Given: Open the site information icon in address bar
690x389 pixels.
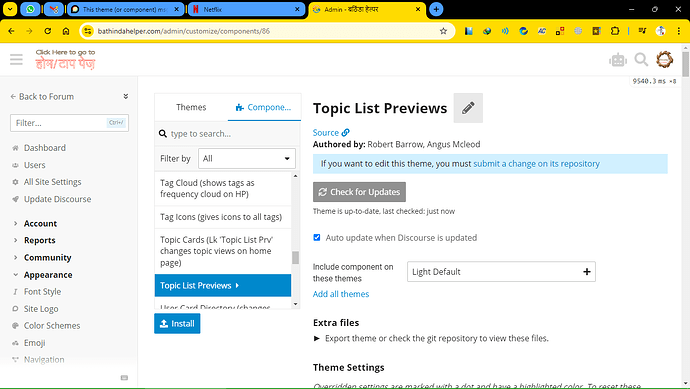Looking at the screenshot, I should click(88, 31).
